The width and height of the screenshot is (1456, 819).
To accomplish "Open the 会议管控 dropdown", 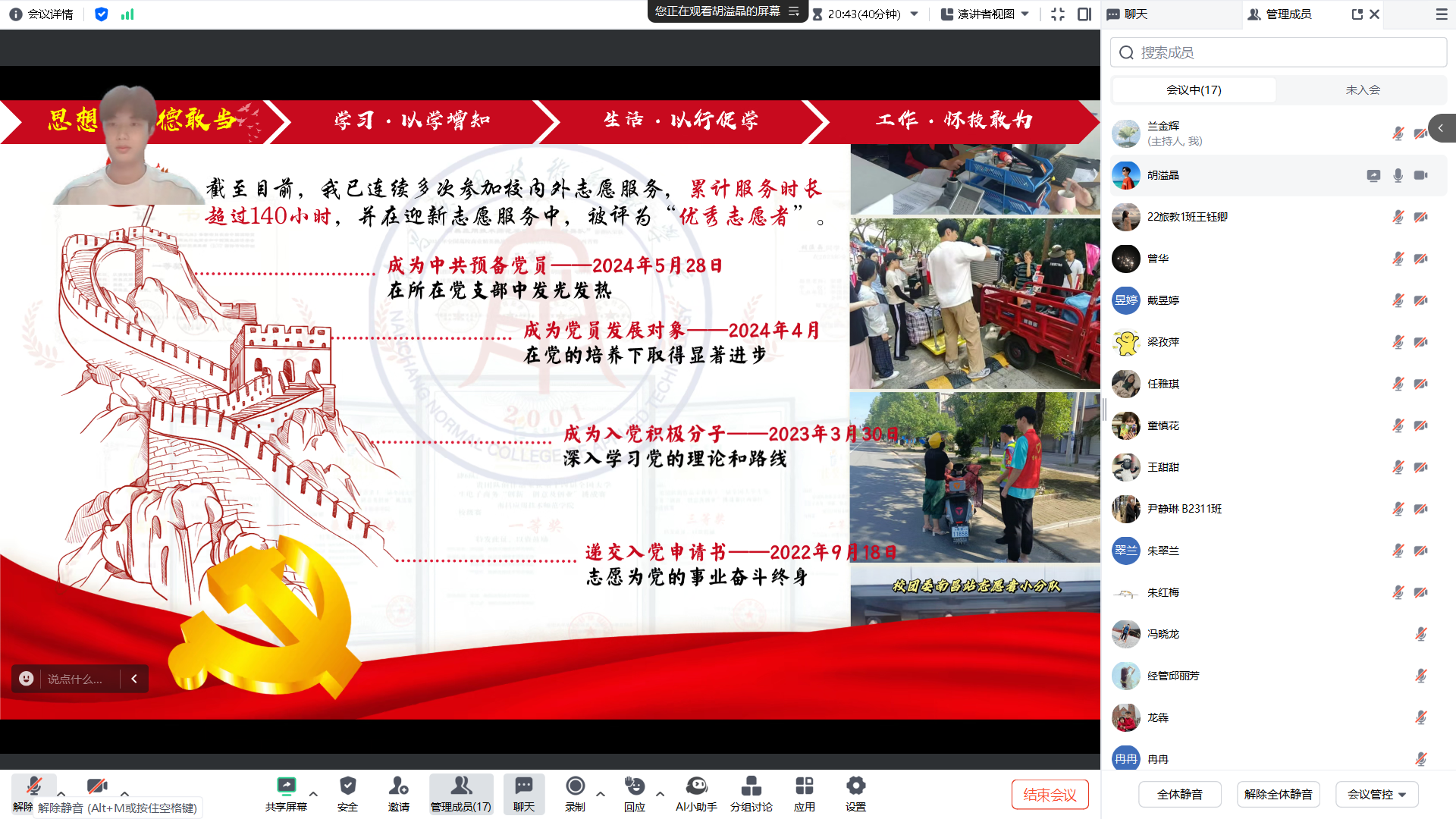I will (1376, 794).
